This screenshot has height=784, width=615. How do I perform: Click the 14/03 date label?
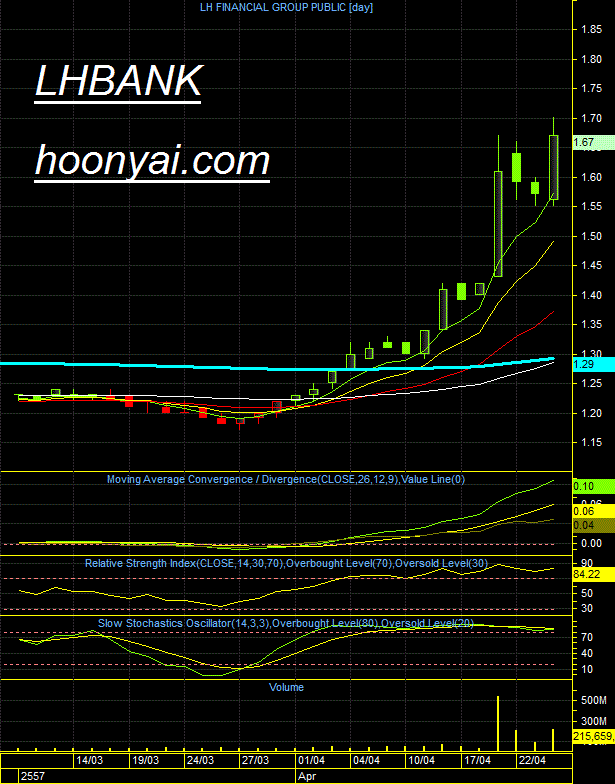pyautogui.click(x=90, y=760)
